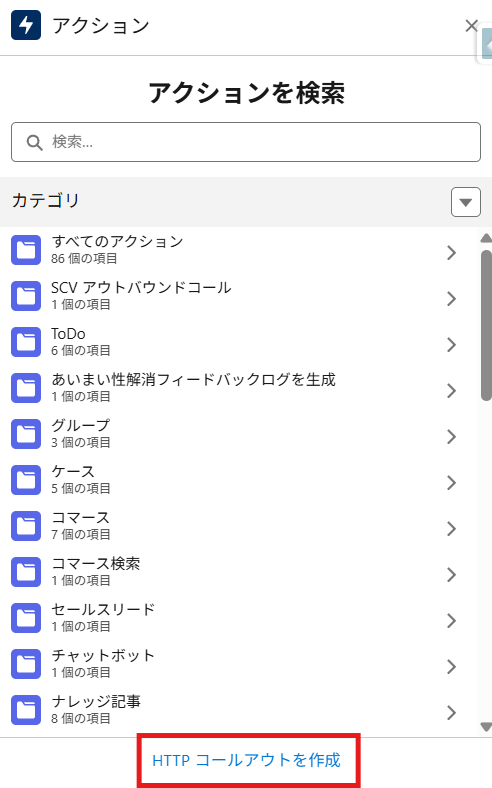Expand the セールスリード category chevron

[451, 620]
